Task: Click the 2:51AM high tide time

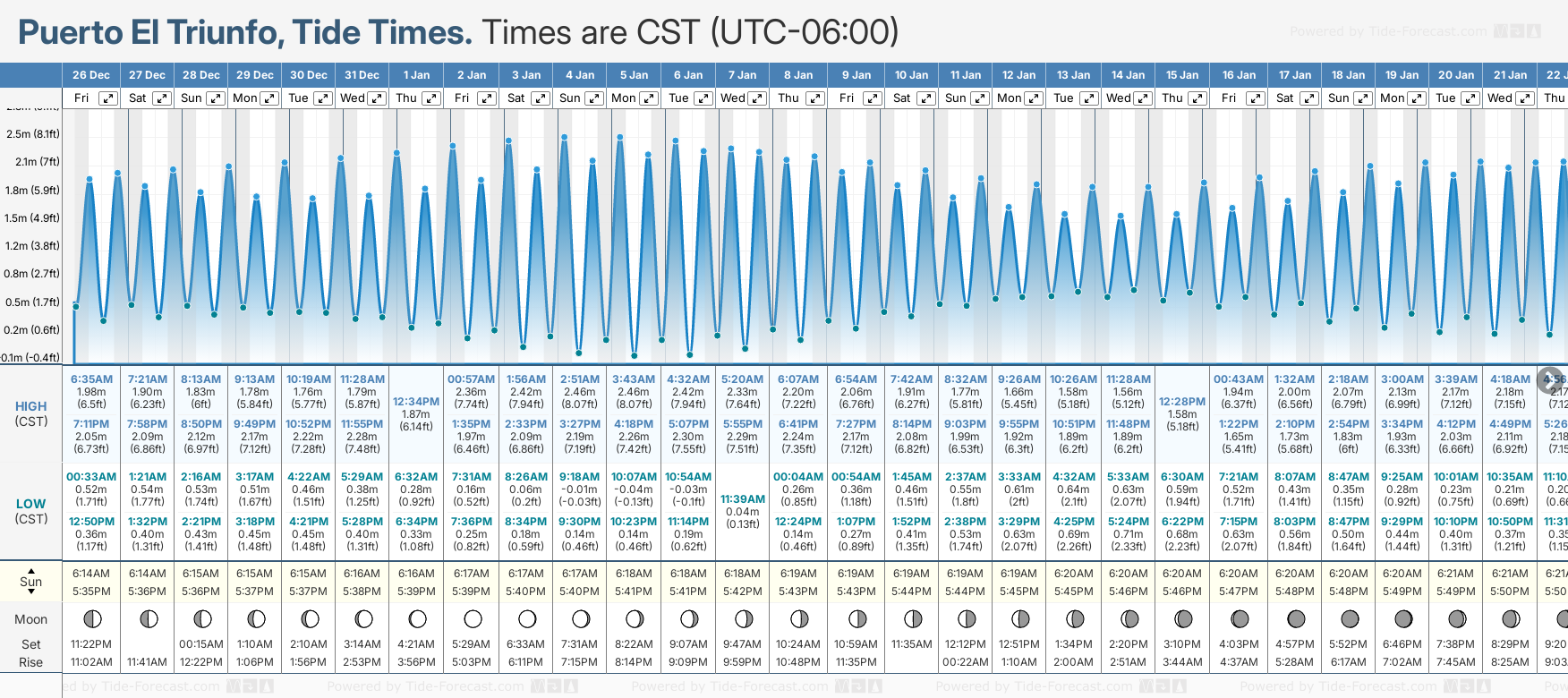Action: pos(579,379)
